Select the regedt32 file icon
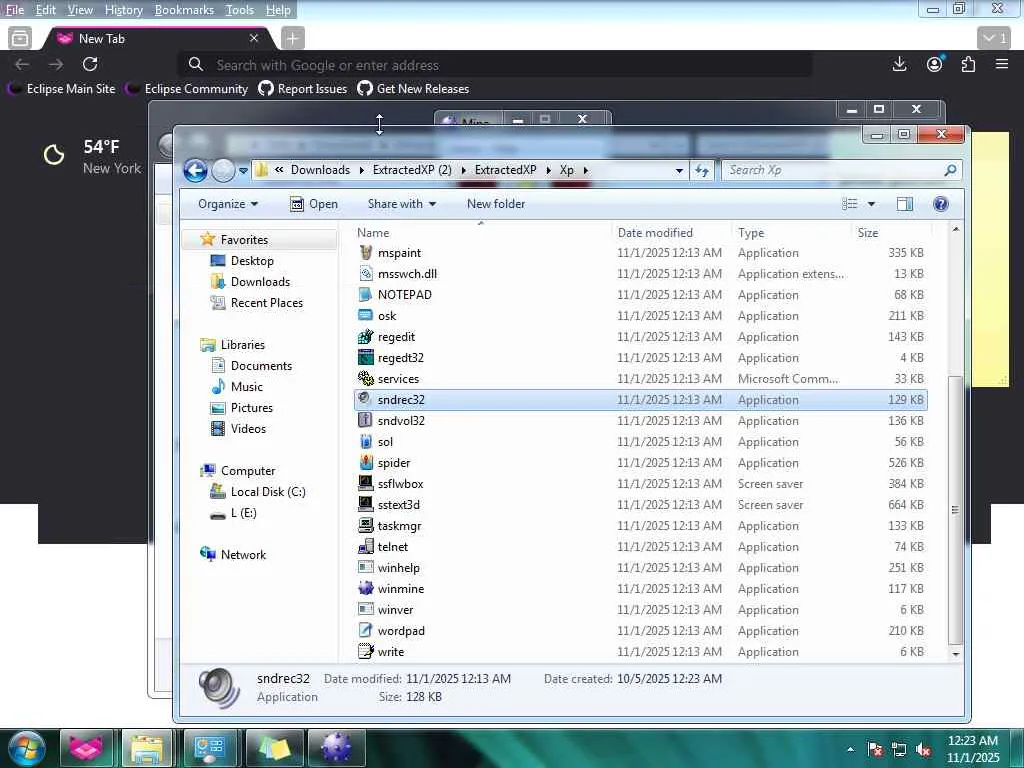The width and height of the screenshot is (1024, 768). point(366,357)
